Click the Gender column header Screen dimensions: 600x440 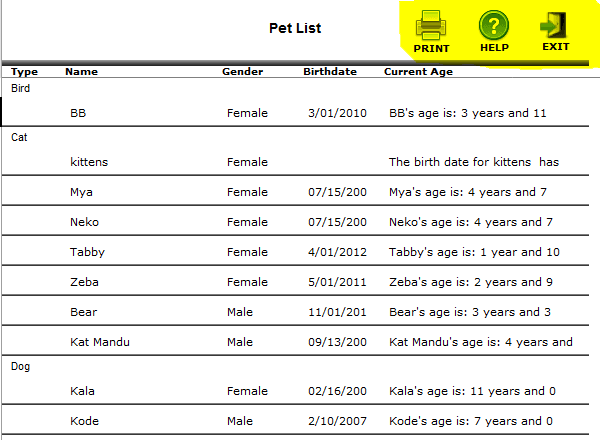(x=242, y=72)
